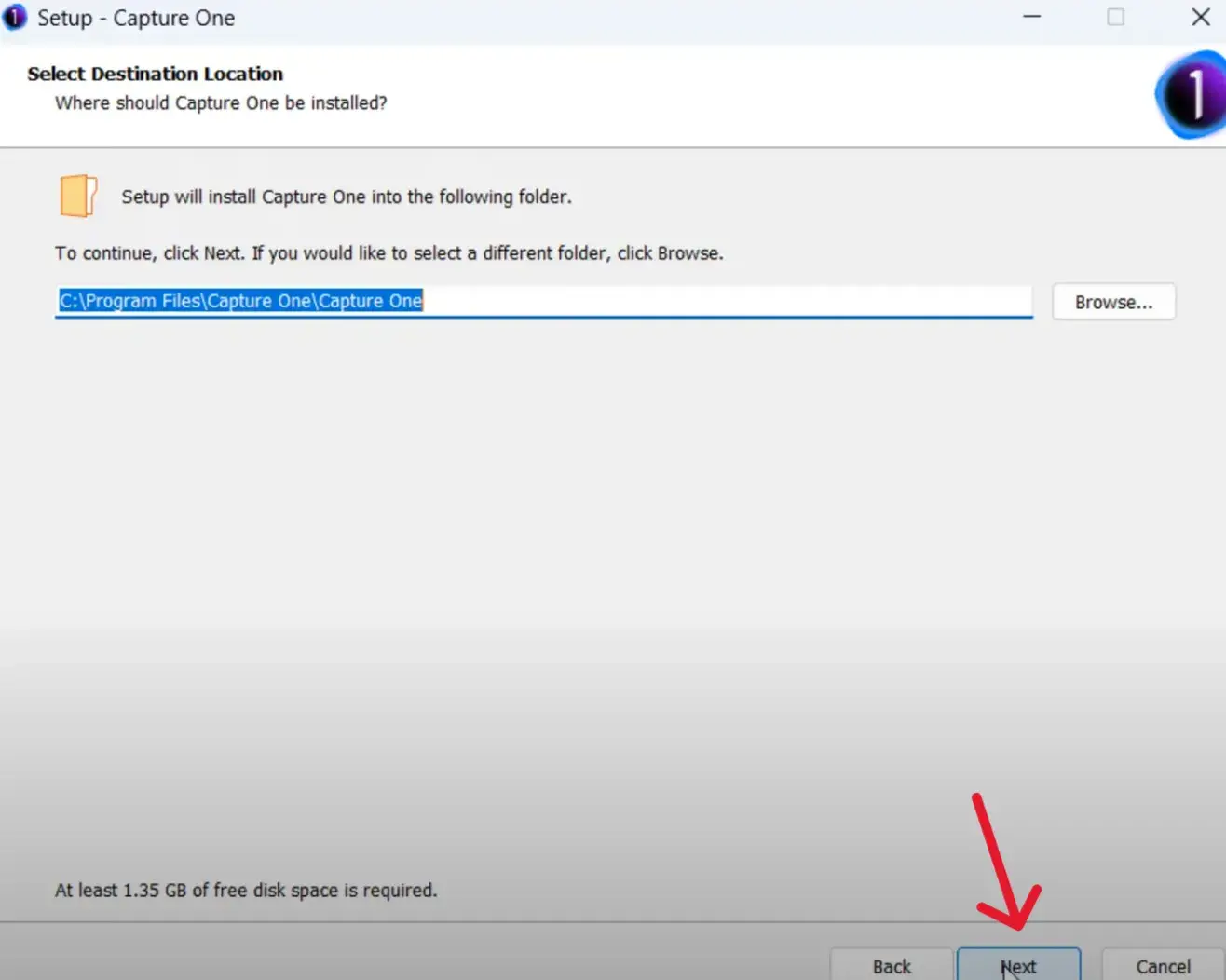Click the 1.35 GB free disk space notice
Image resolution: width=1226 pixels, height=980 pixels.
(x=246, y=891)
